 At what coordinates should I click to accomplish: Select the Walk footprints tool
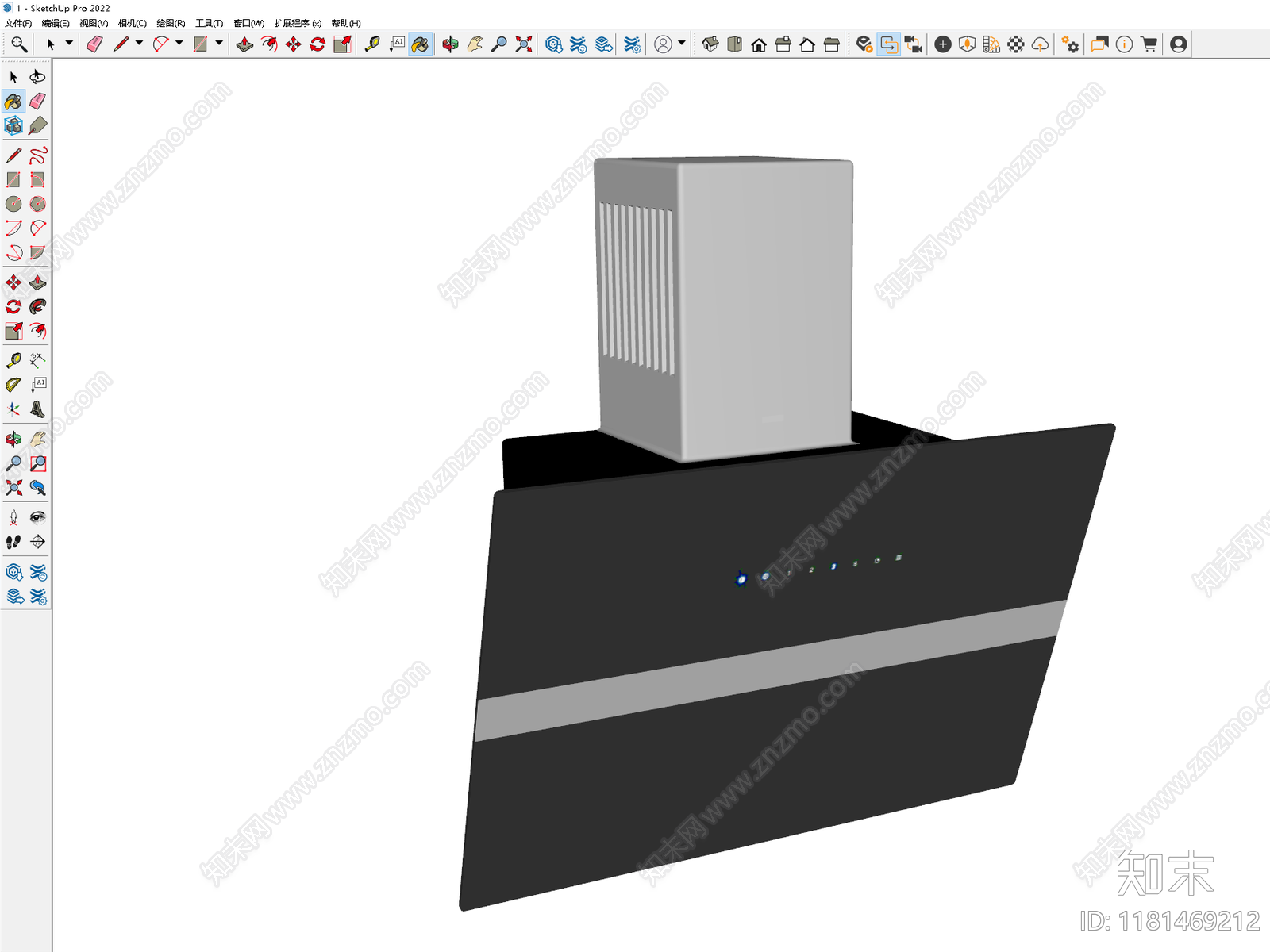(13, 542)
